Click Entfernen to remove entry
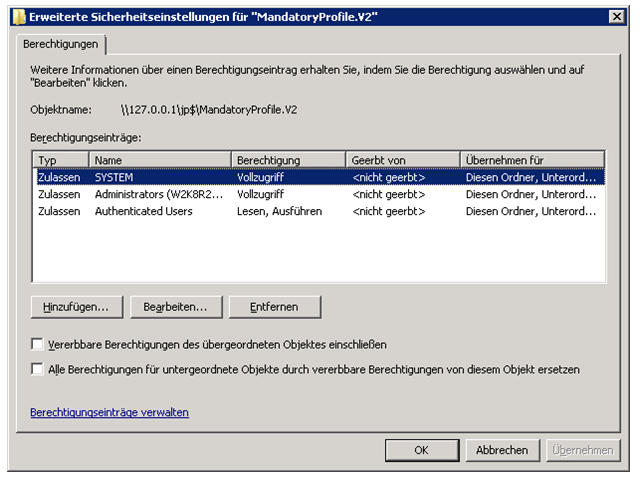This screenshot has width=640, height=481. pos(275,306)
